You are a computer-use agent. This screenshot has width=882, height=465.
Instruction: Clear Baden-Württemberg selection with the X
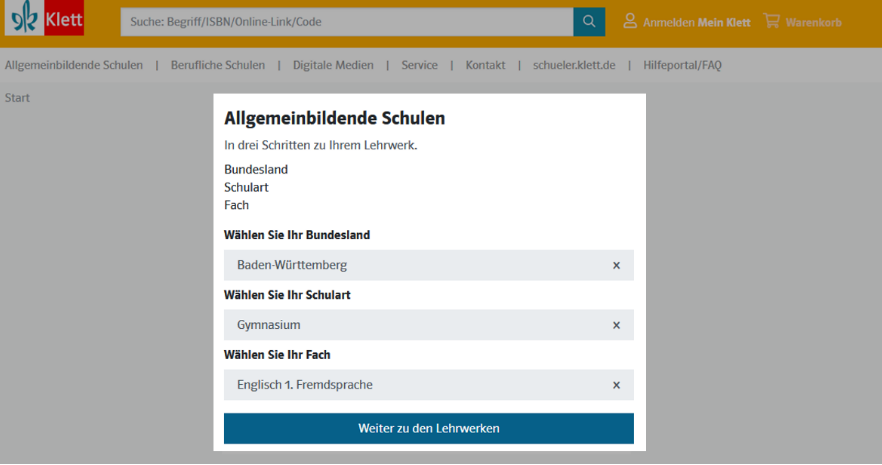pos(616,265)
